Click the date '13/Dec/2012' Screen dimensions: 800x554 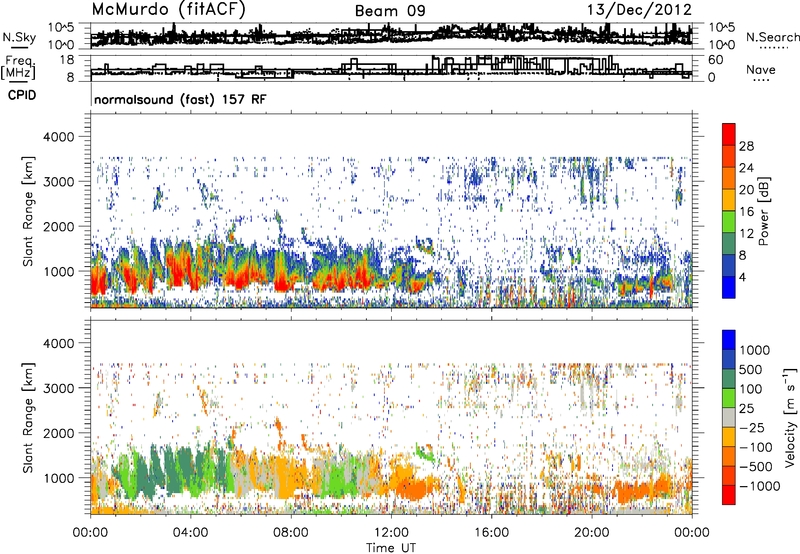click(639, 9)
